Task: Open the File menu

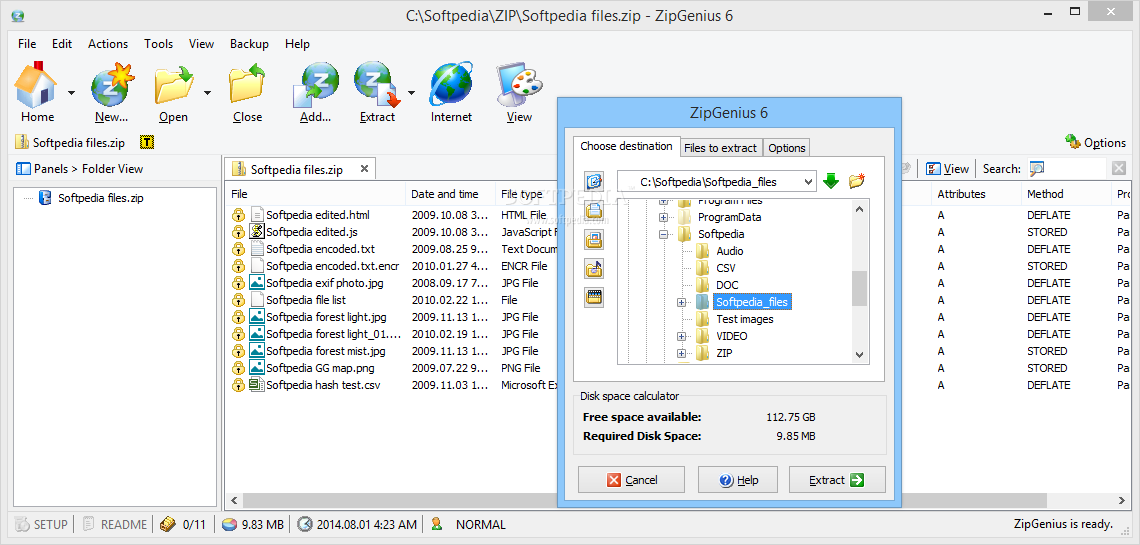Action: pos(27,44)
